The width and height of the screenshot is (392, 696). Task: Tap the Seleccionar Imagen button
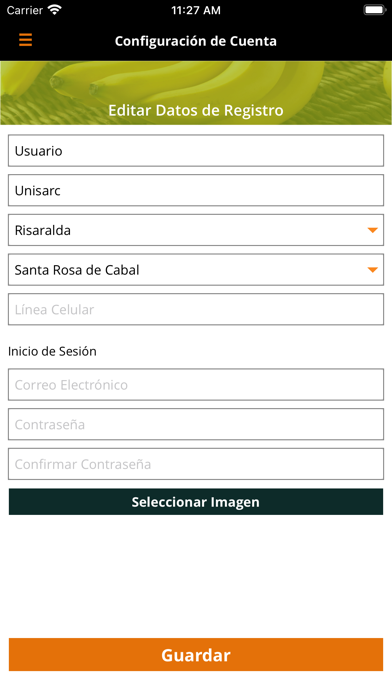pos(196,502)
